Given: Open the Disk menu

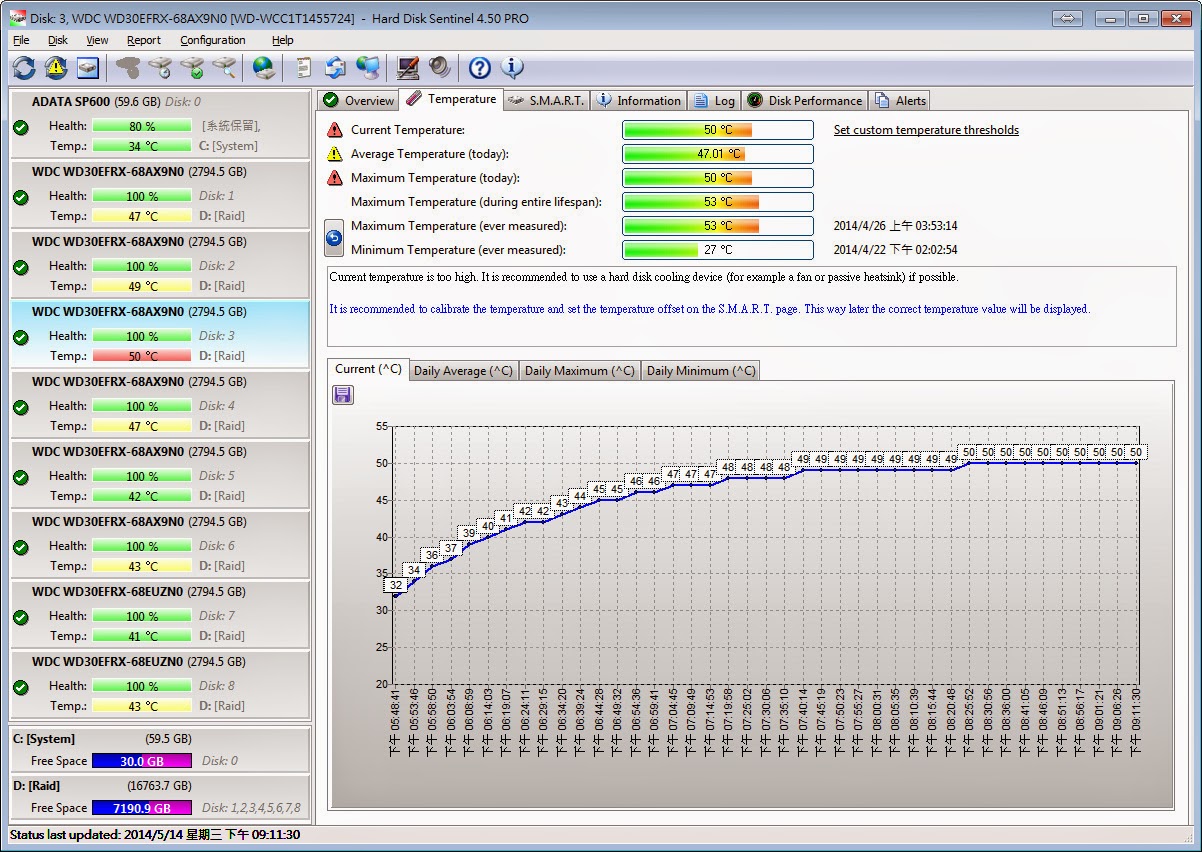Looking at the screenshot, I should coord(58,40).
